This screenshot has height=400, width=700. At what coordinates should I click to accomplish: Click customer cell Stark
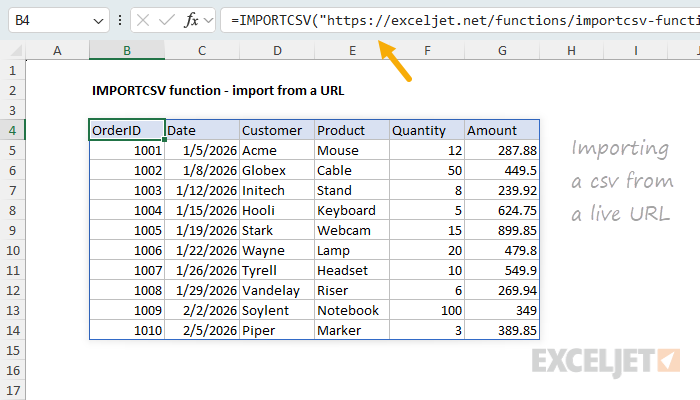(x=277, y=230)
